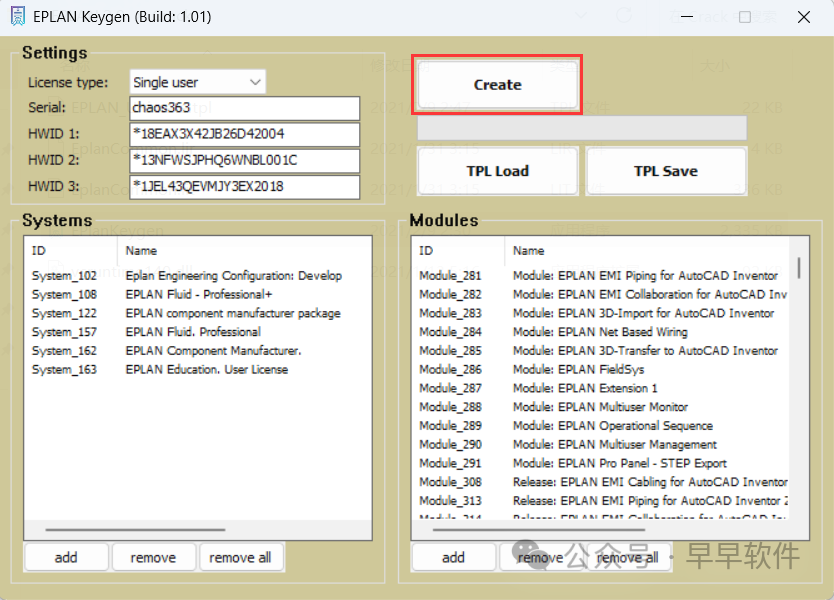This screenshot has height=600, width=834.
Task: Sort Systems list by the ID column header
Action: click(68, 250)
